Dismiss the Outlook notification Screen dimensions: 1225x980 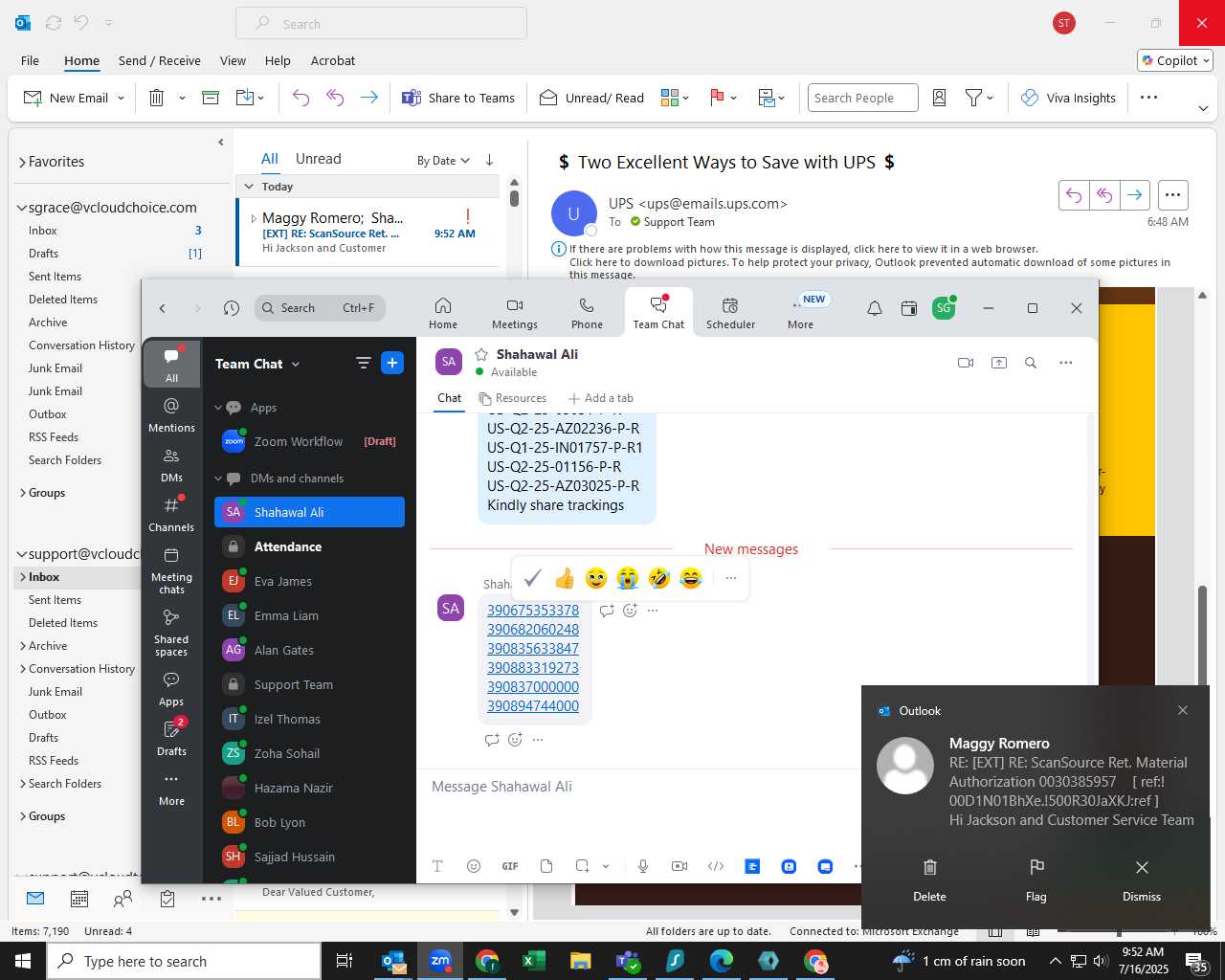click(1142, 880)
